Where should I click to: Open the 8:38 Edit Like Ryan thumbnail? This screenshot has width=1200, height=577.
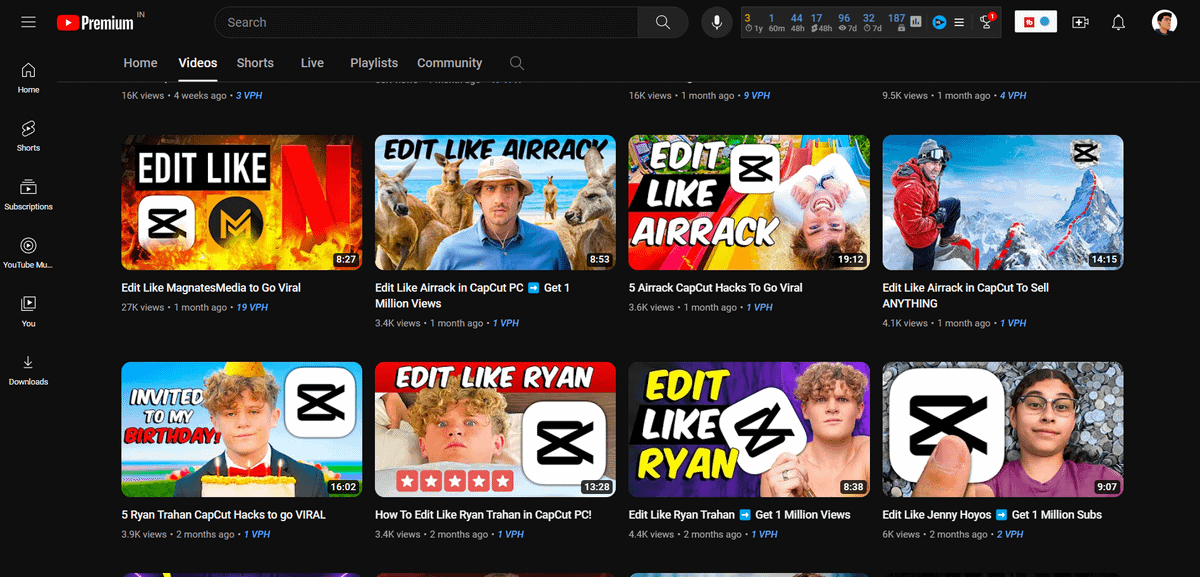pos(749,430)
